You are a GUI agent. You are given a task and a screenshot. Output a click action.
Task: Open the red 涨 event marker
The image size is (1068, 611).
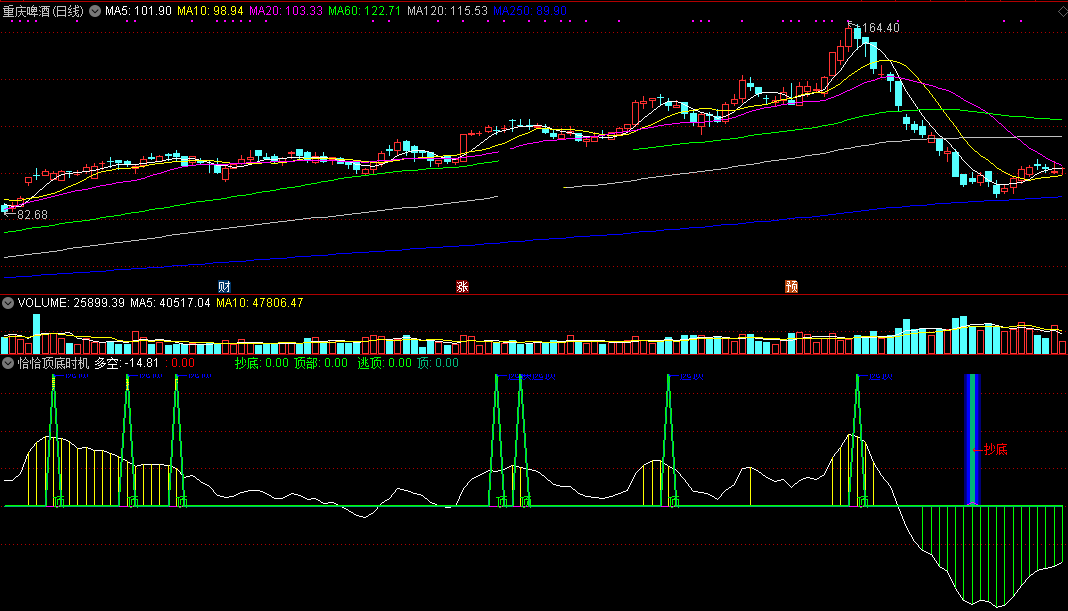click(x=462, y=287)
